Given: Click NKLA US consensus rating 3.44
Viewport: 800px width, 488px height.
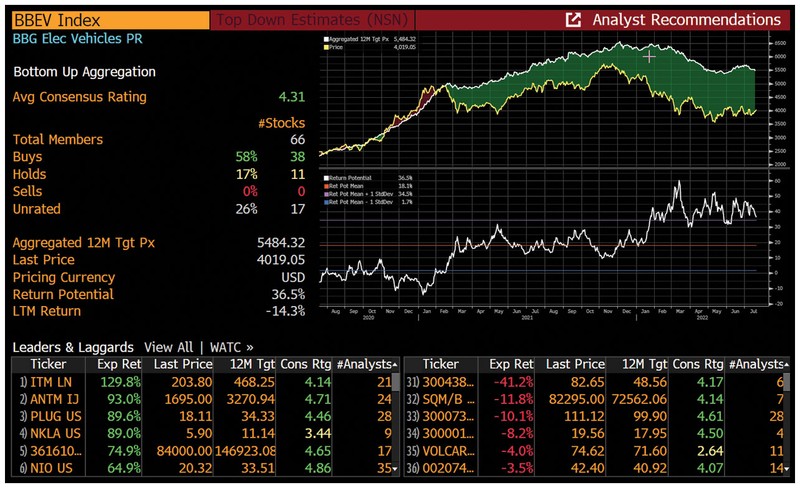Looking at the screenshot, I should (318, 434).
